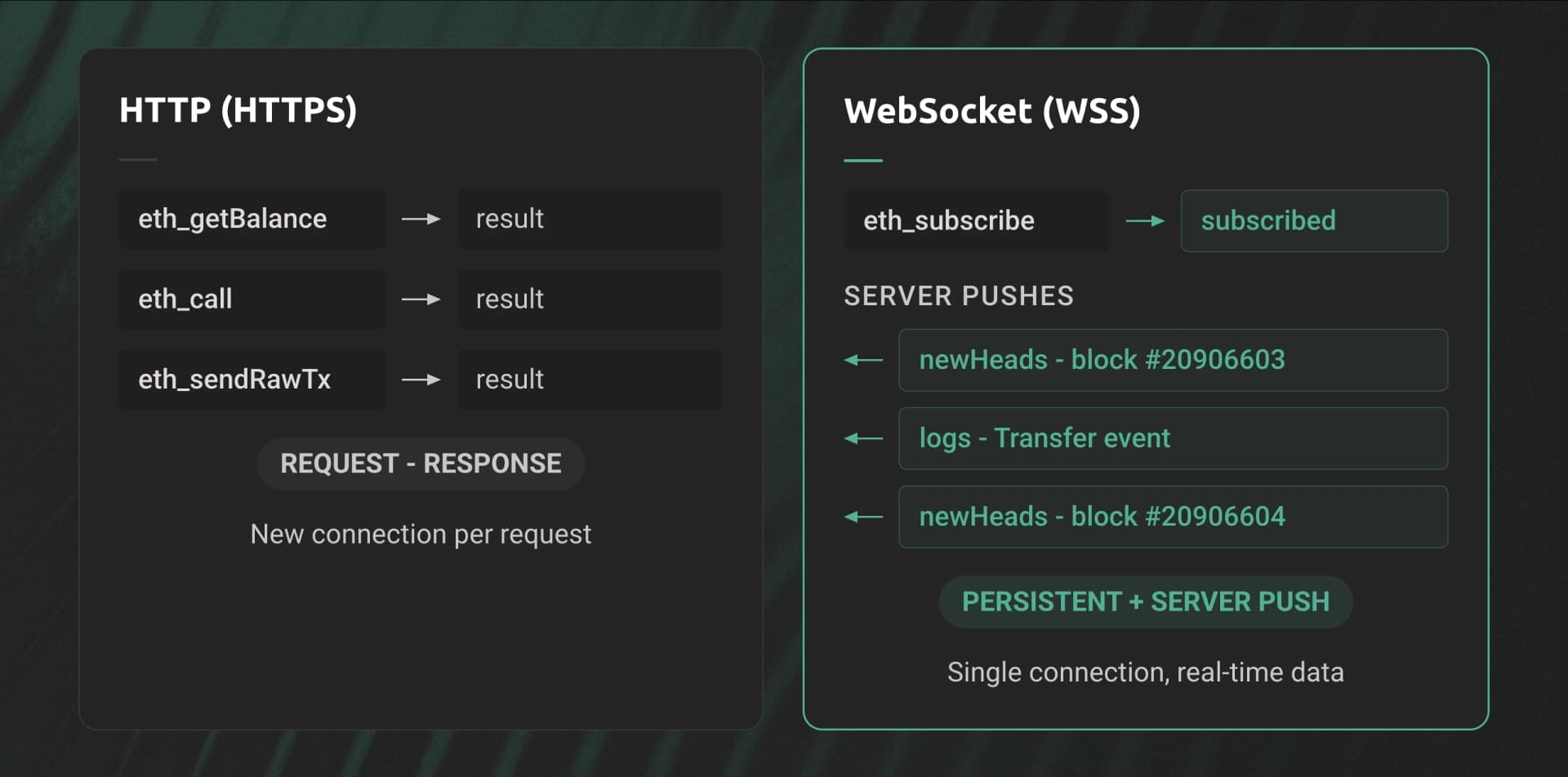Open the logs - Transfer event entry
The image size is (1568, 777).
coord(1173,438)
